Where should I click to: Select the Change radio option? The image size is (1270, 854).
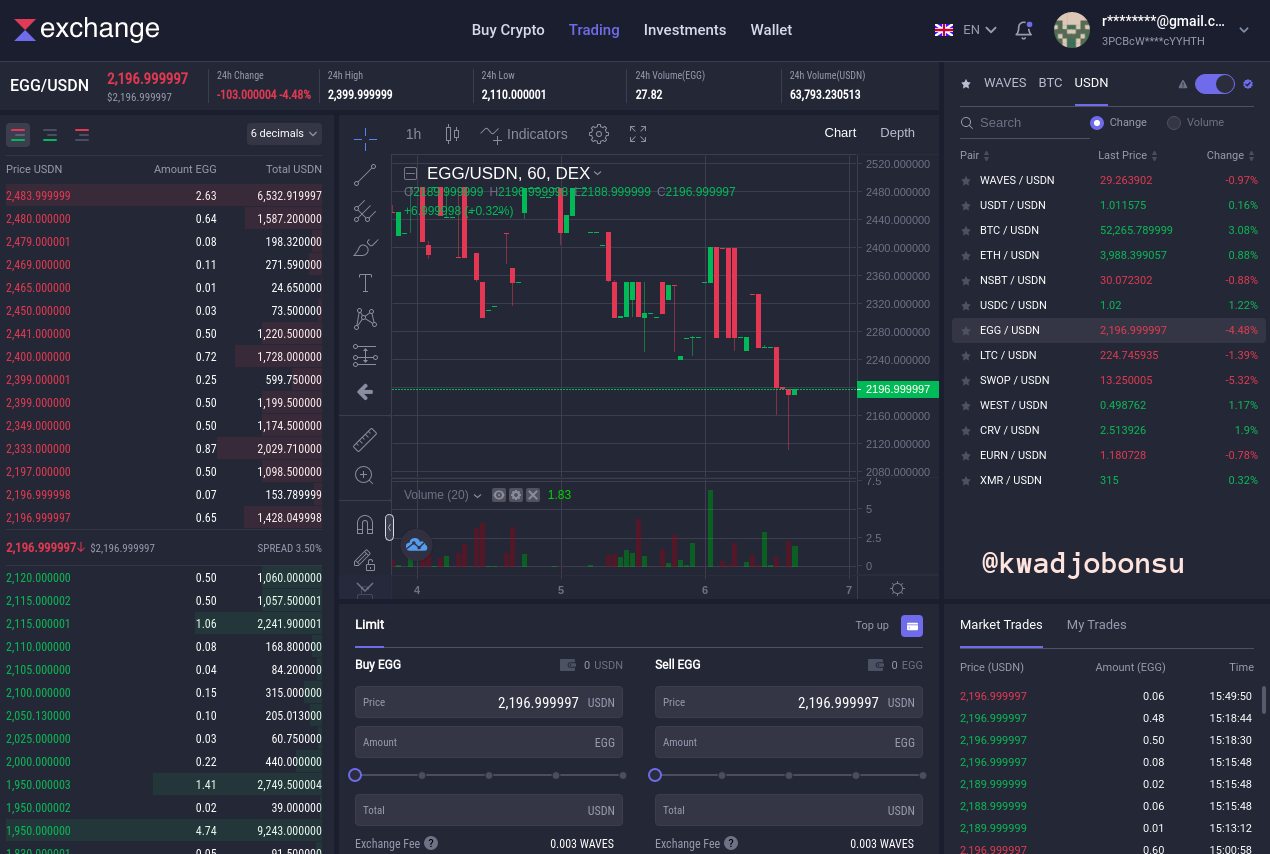pyautogui.click(x=1097, y=122)
